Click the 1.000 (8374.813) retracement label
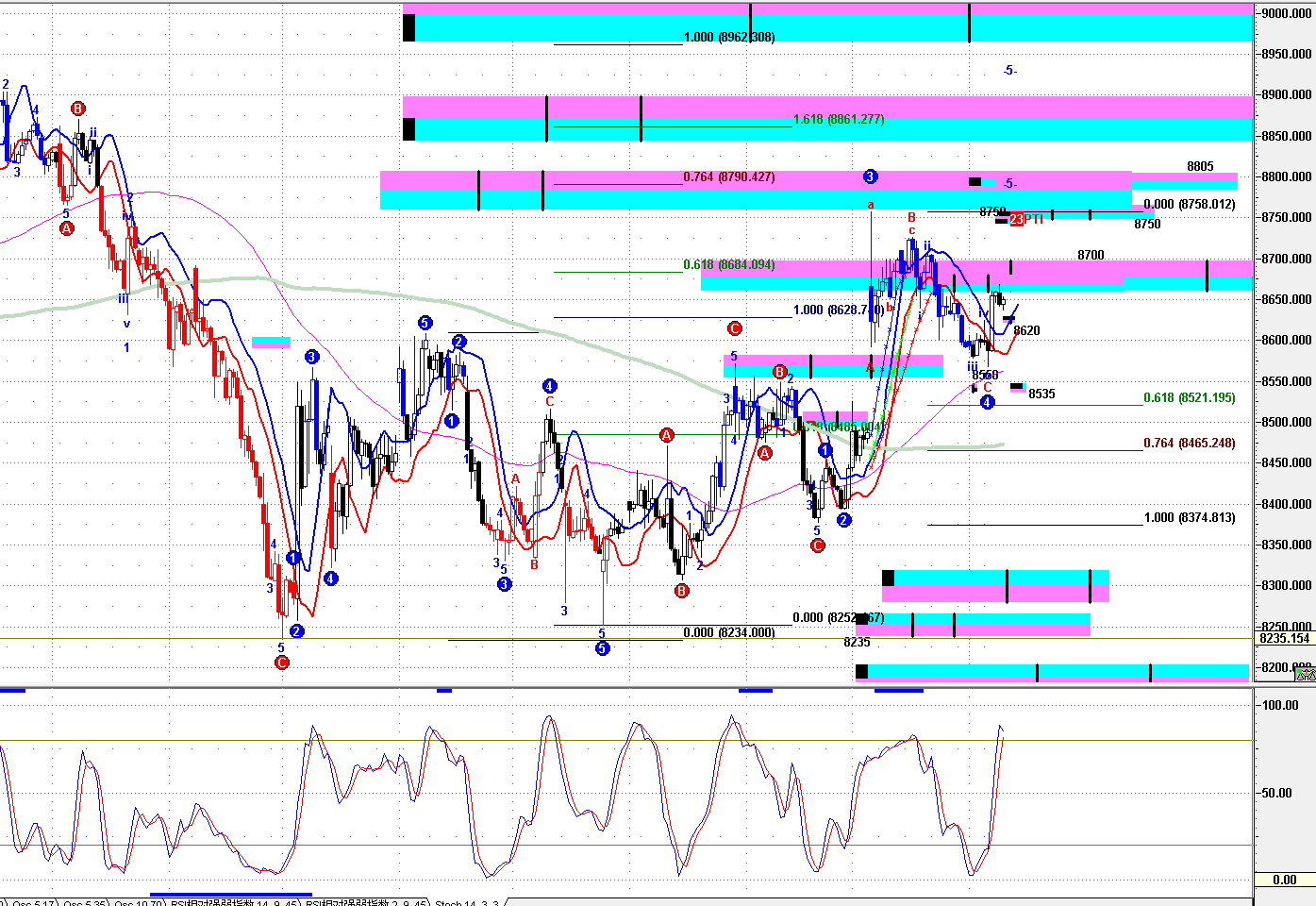 point(1190,518)
